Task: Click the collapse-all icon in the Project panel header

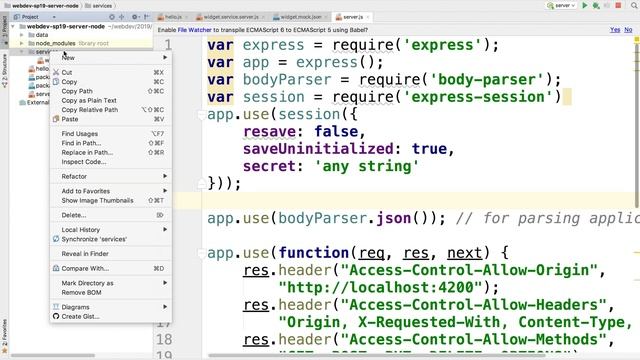Action: (x=122, y=17)
